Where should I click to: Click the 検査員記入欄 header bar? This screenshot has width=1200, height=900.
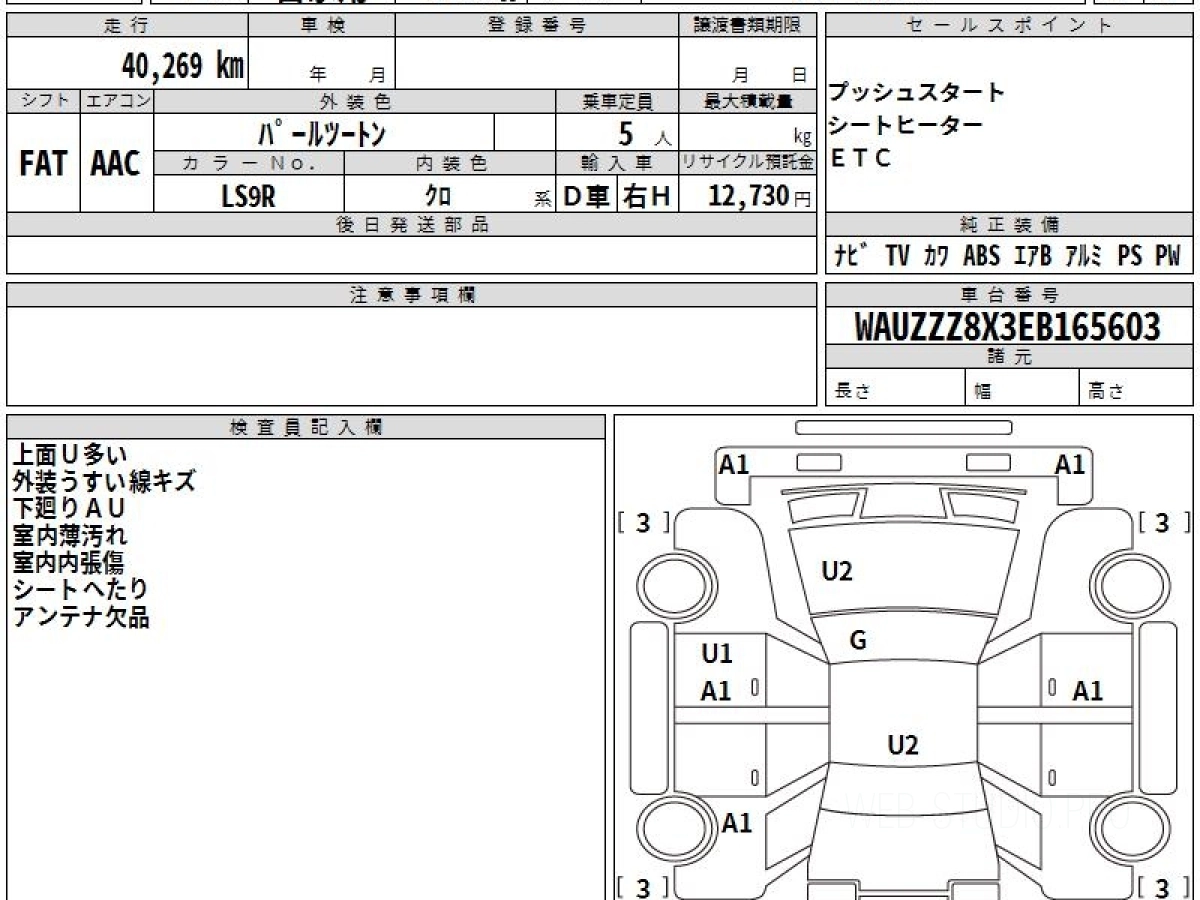(306, 427)
